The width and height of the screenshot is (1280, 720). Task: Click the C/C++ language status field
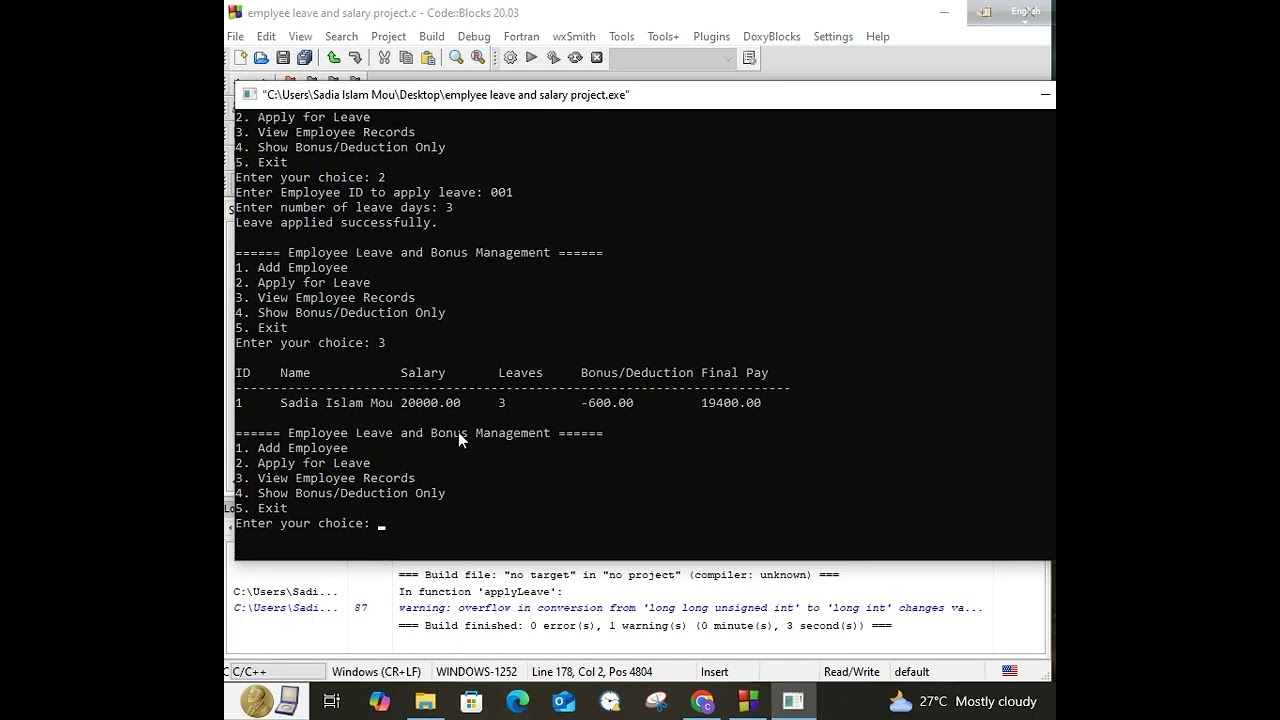[x=276, y=672]
